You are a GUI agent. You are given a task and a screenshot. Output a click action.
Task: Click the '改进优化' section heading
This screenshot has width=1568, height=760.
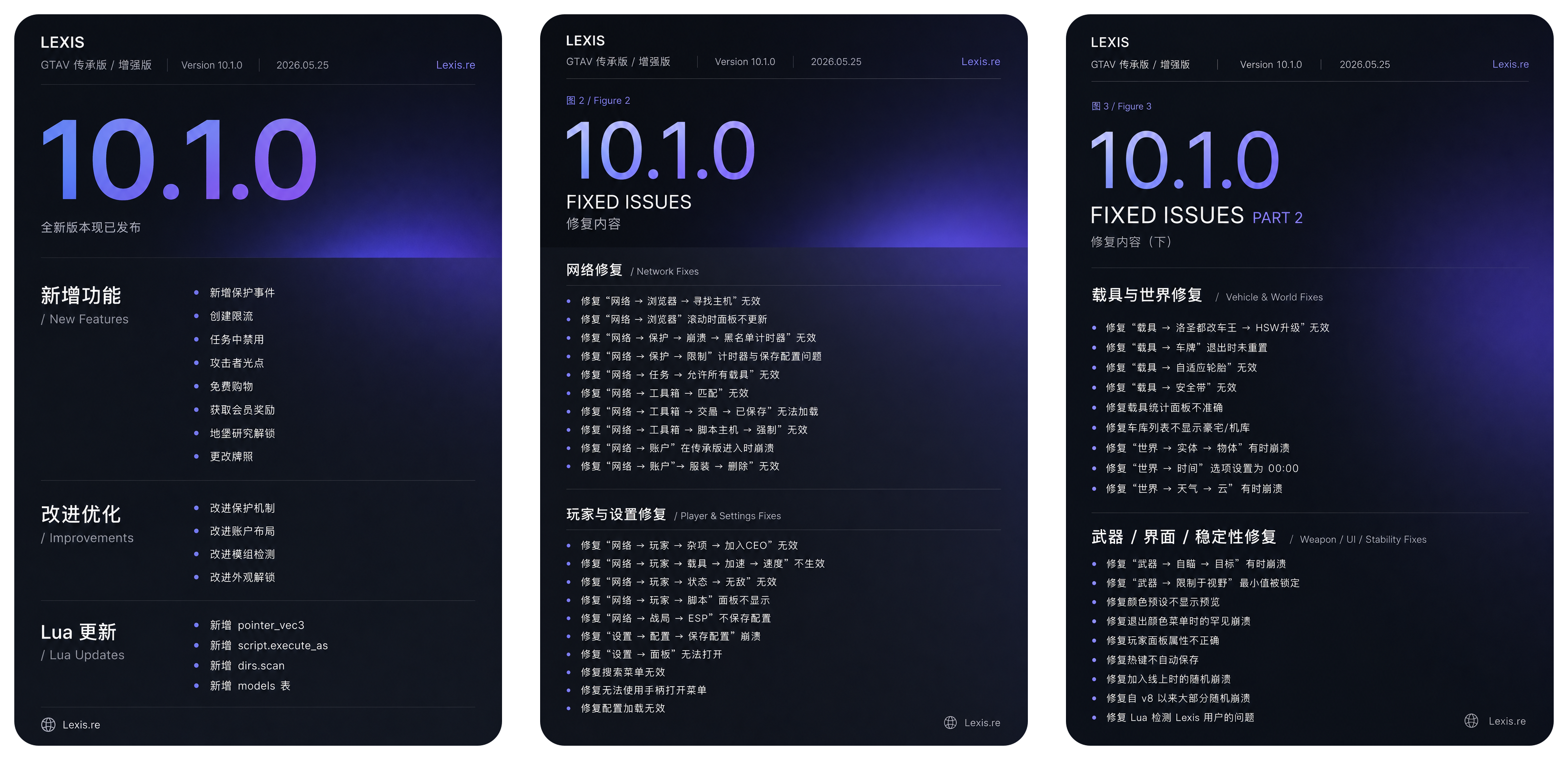(x=81, y=514)
